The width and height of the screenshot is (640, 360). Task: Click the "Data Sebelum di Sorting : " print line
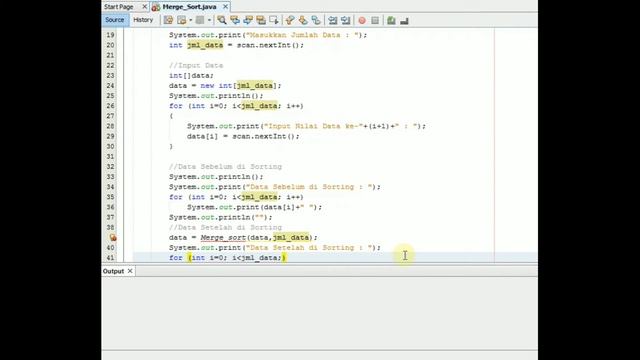click(x=275, y=187)
